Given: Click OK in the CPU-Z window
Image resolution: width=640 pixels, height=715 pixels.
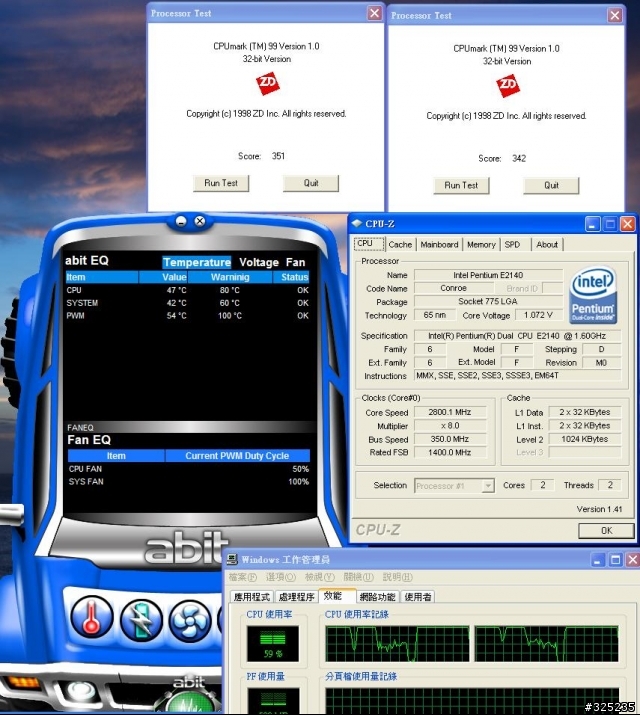Looking at the screenshot, I should (606, 531).
